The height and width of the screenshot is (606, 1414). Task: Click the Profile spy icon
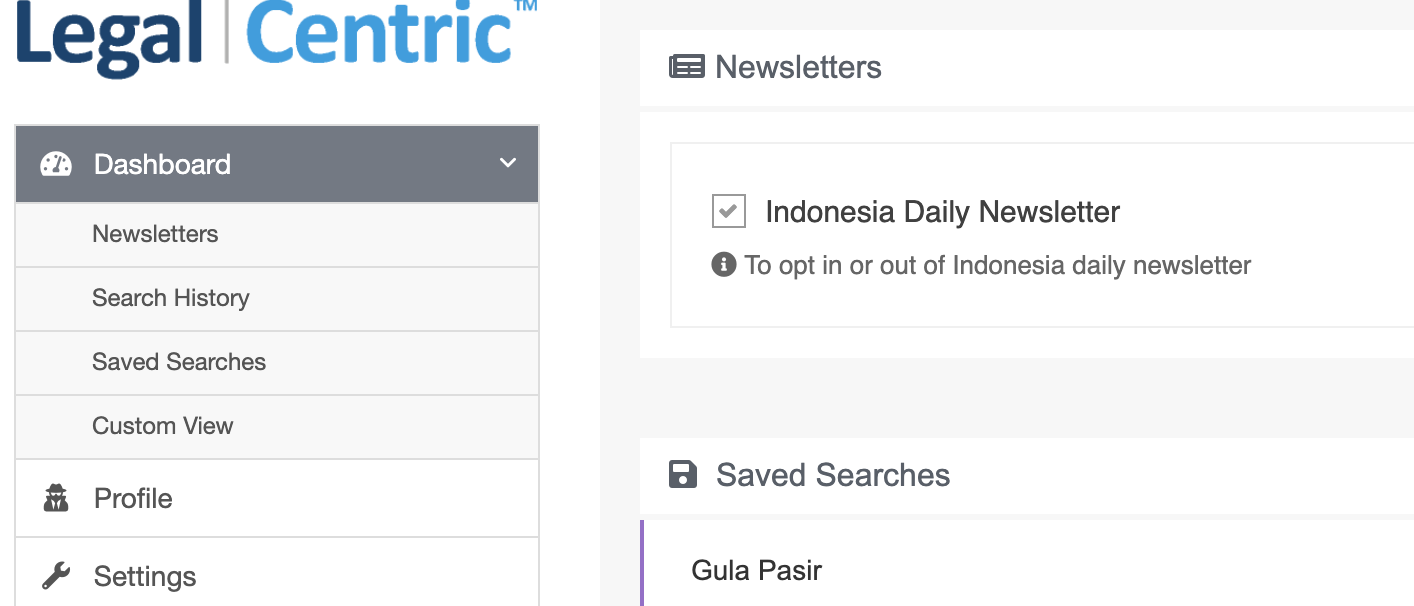[x=56, y=498]
